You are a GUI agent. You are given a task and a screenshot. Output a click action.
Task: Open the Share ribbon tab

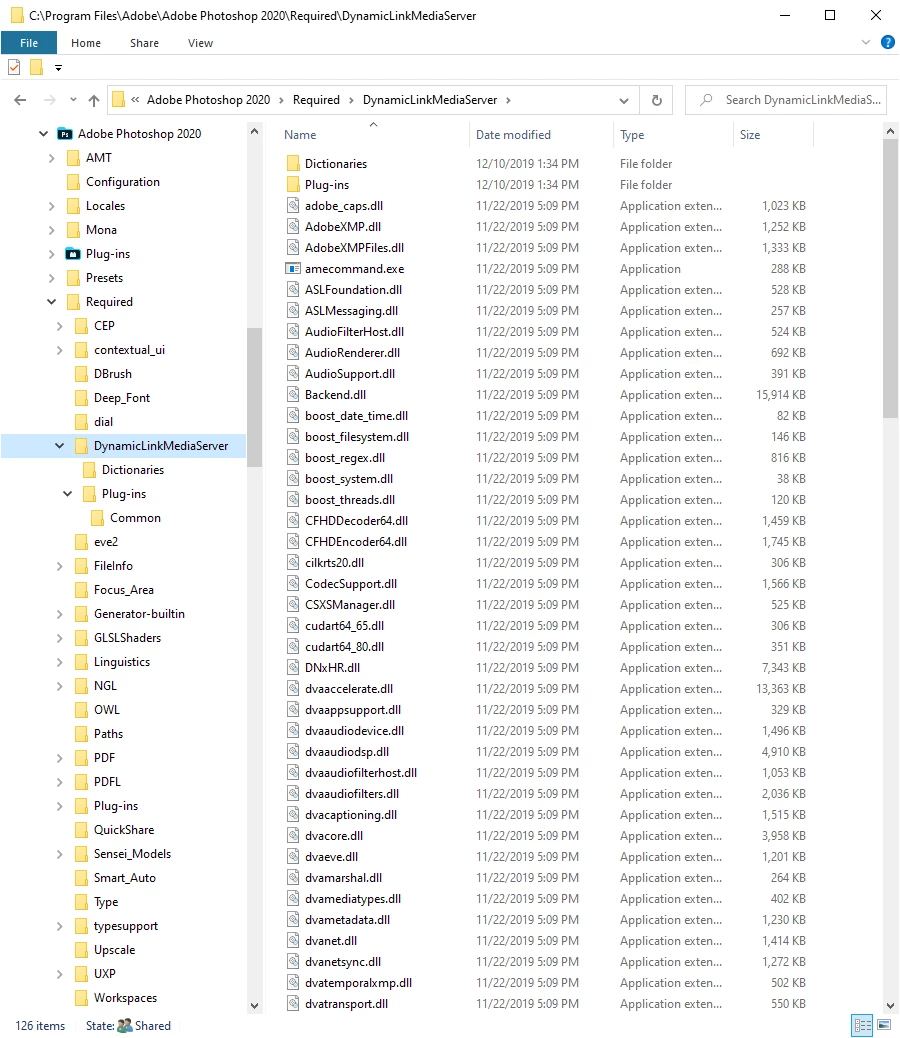(144, 43)
